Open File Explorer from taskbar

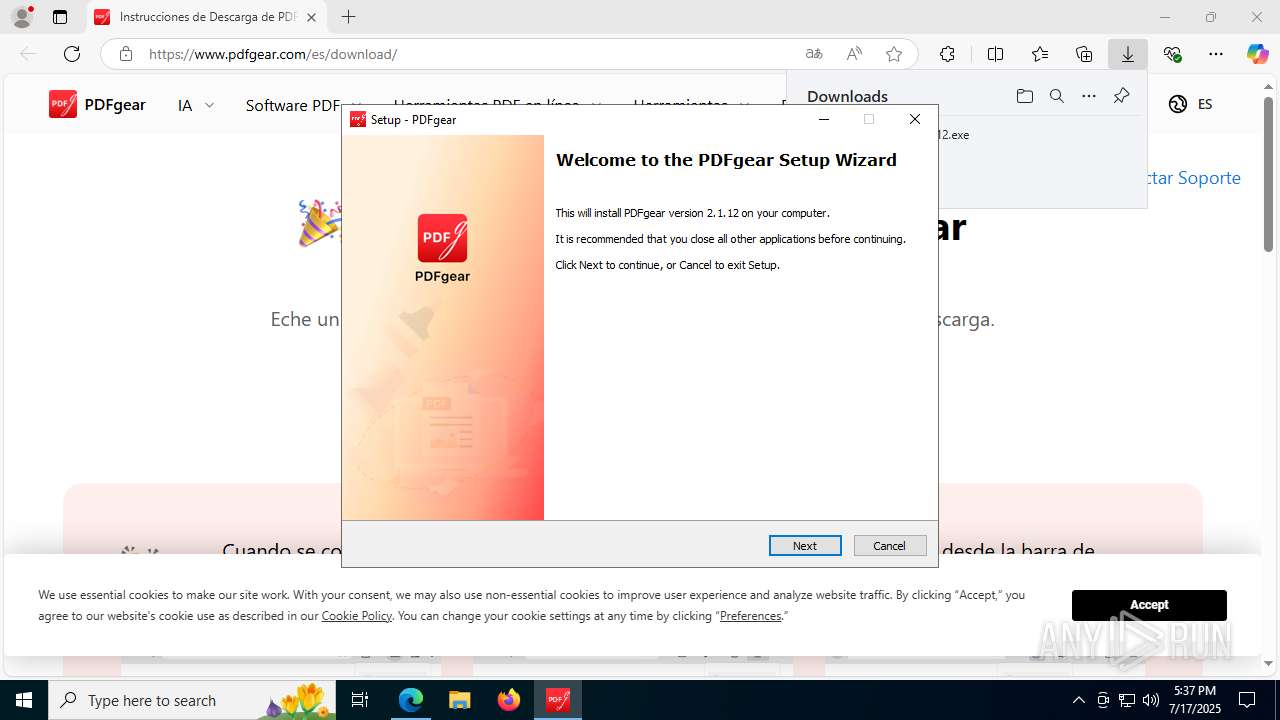[459, 700]
